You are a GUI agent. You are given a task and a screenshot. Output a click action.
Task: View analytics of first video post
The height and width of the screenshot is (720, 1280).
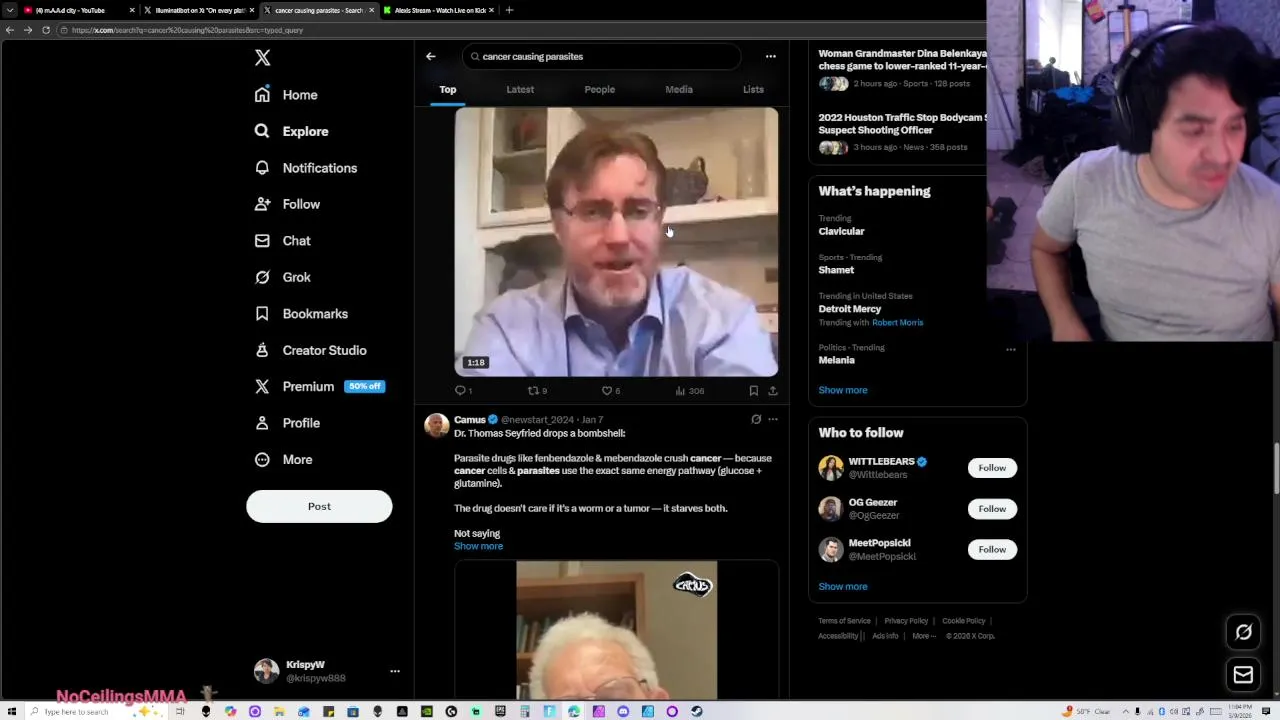(x=690, y=391)
